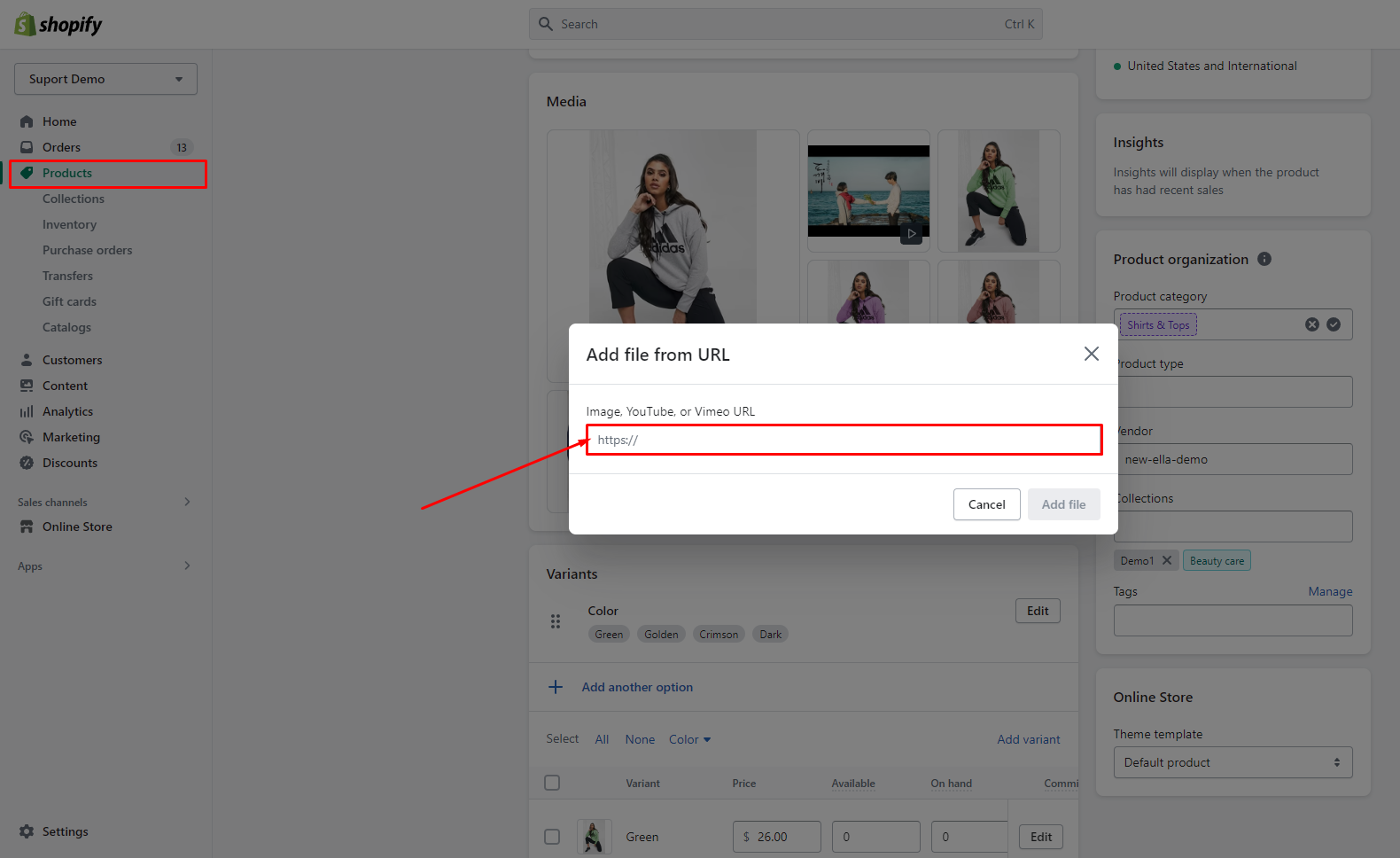Click the orders count badge 13
1400x858 pixels.
point(182,147)
